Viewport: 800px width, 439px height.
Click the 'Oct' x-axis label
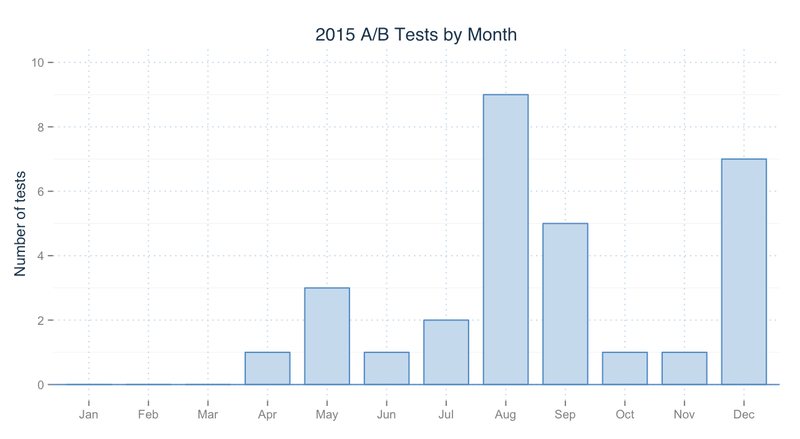pyautogui.click(x=624, y=414)
